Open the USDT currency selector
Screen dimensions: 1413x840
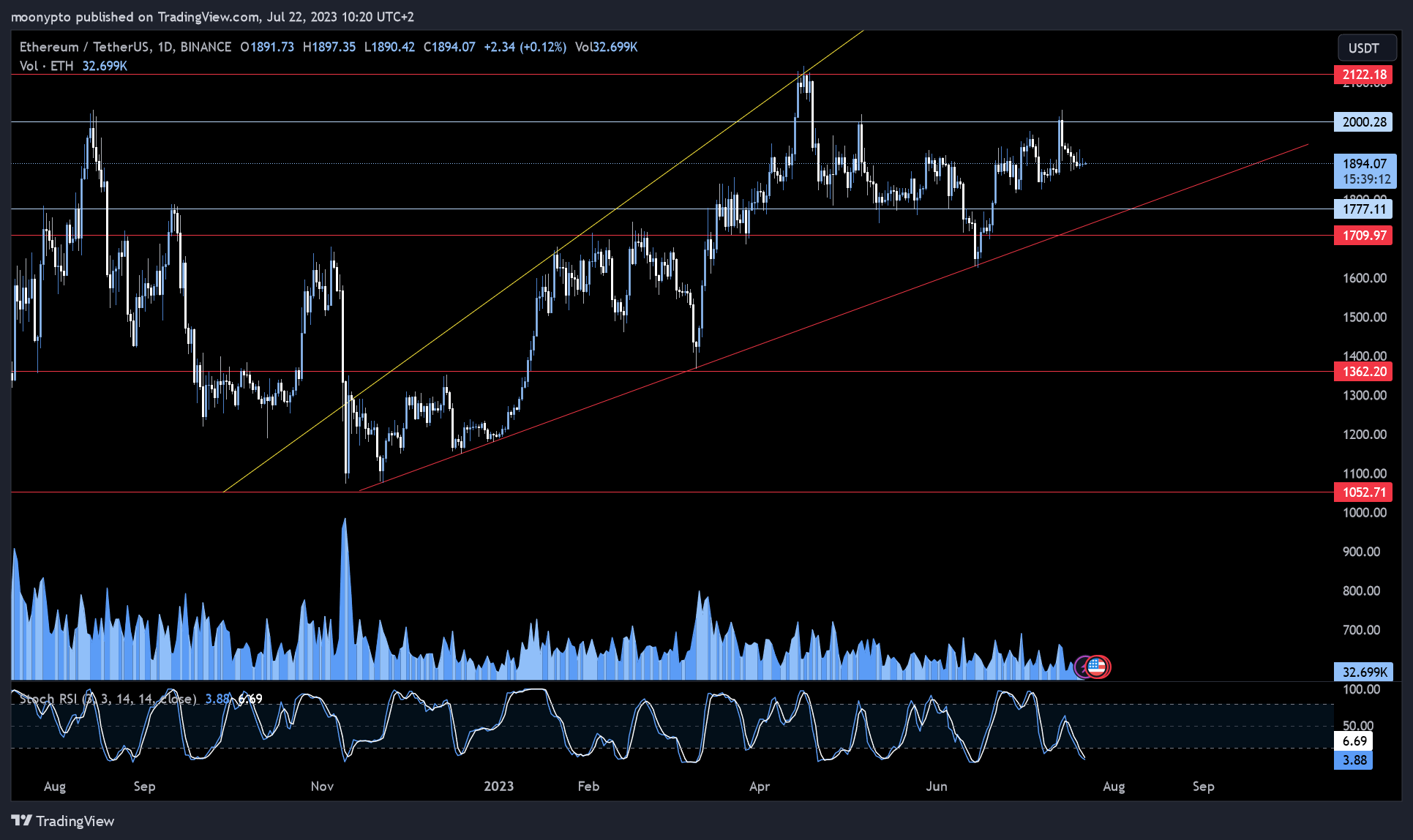pos(1367,48)
